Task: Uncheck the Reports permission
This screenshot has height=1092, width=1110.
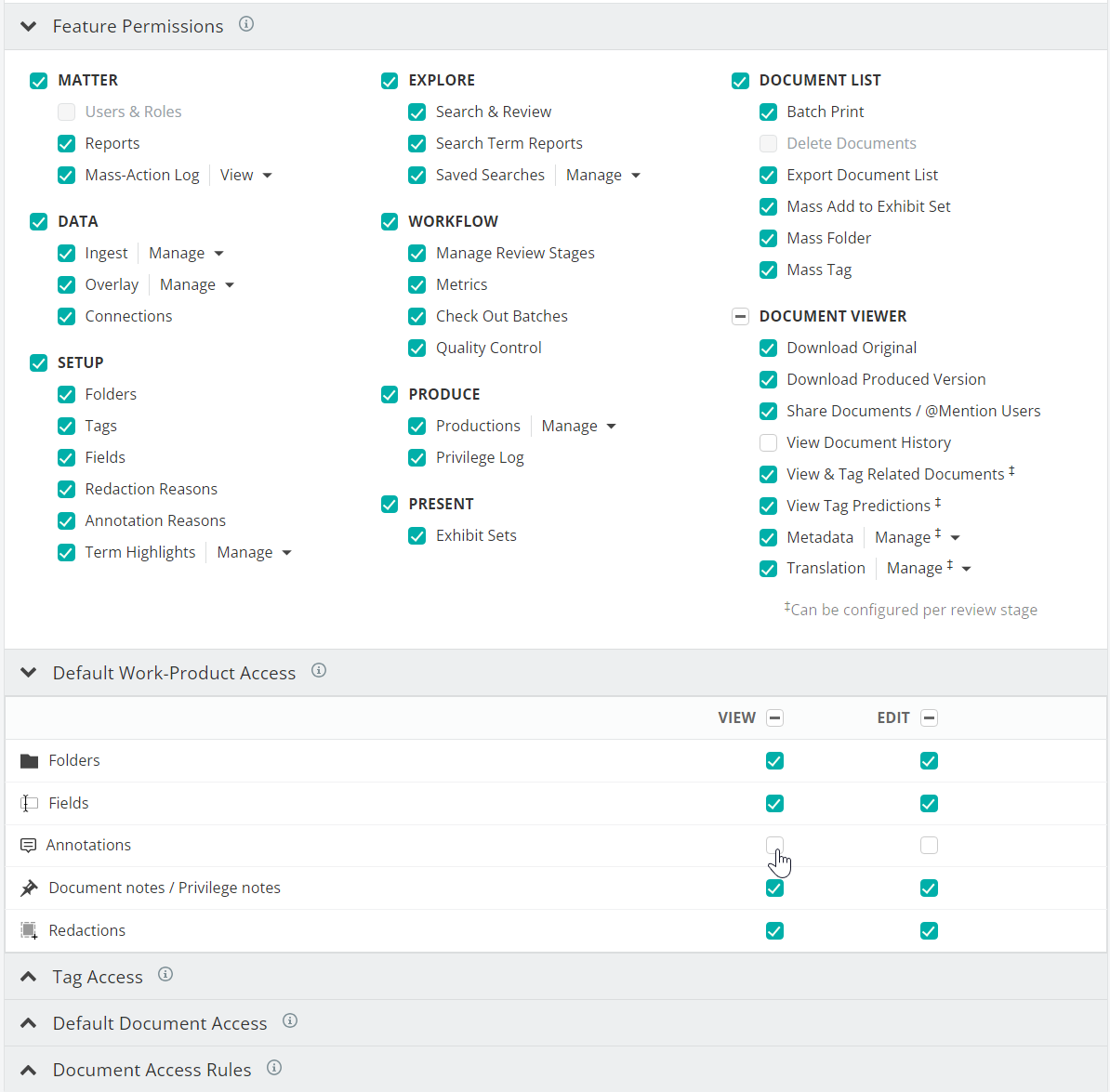Action: click(x=66, y=144)
